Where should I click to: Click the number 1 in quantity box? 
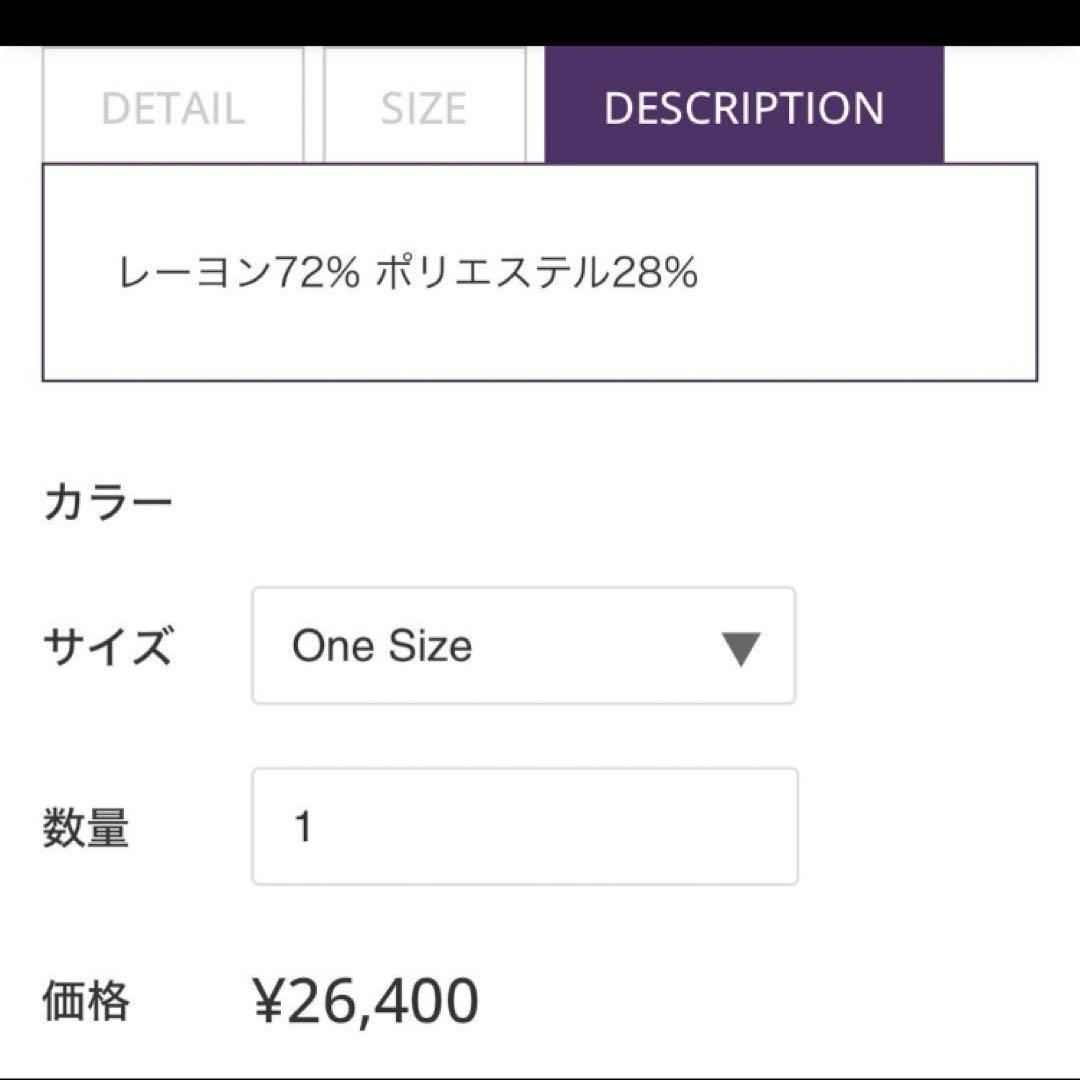coord(304,828)
